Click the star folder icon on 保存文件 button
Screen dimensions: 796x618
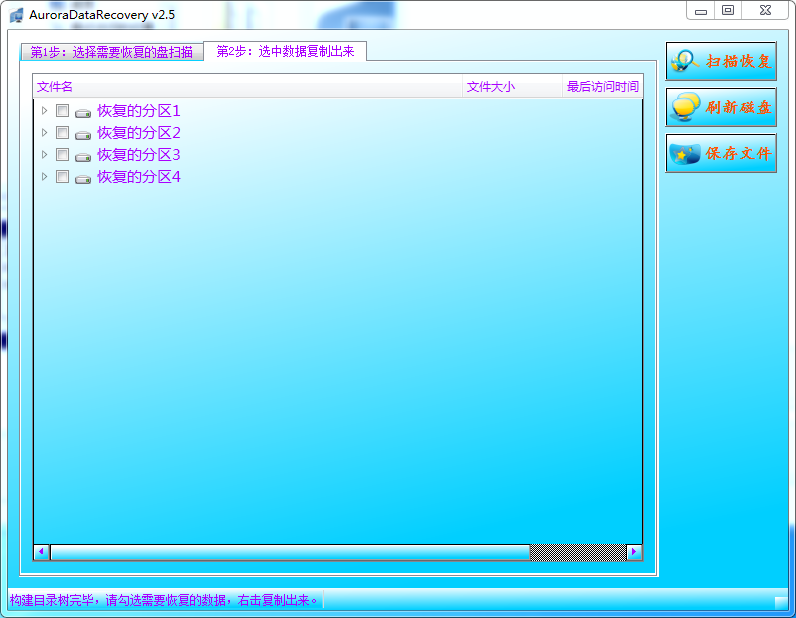coord(685,154)
